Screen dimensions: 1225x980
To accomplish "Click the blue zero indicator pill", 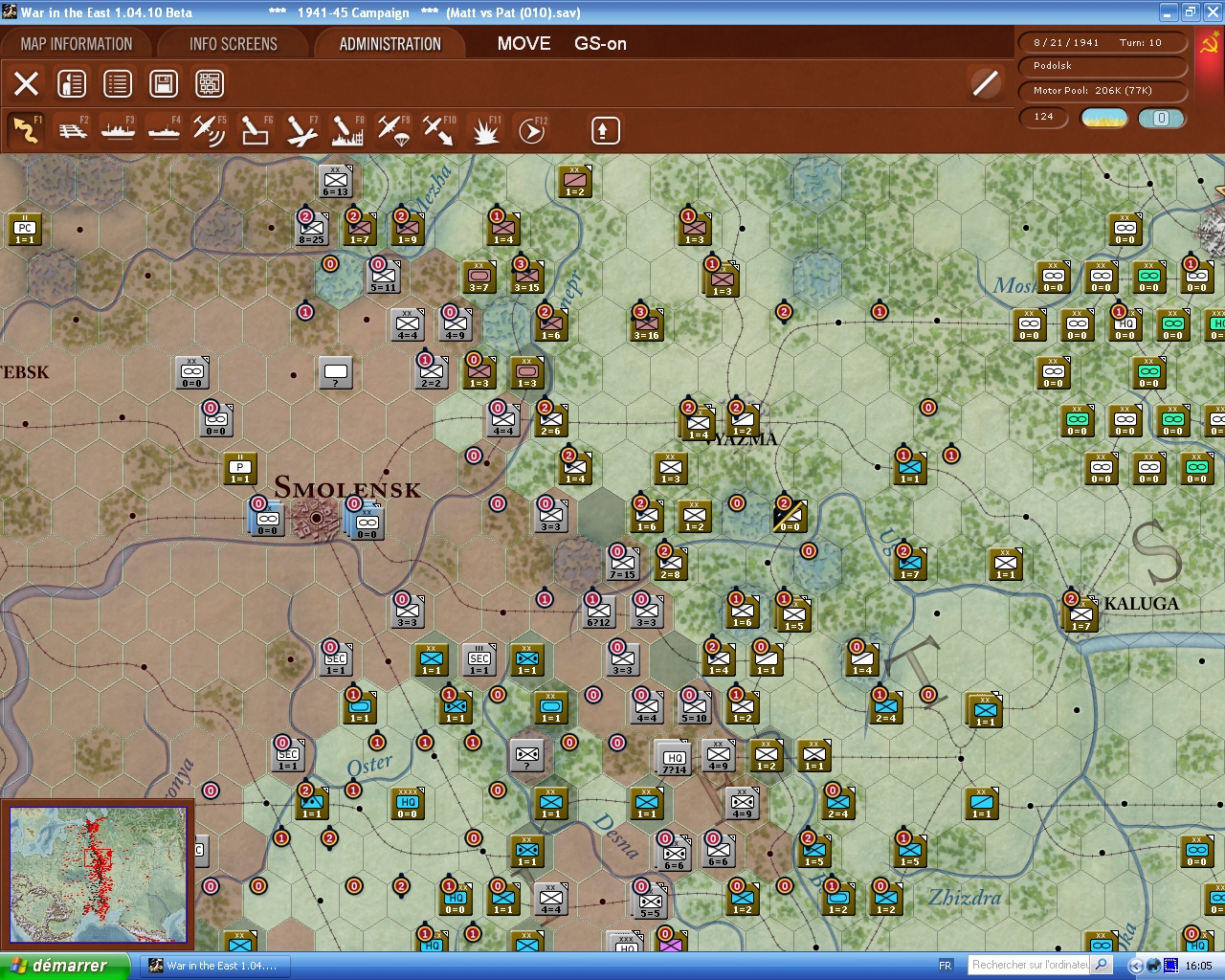I will [1162, 118].
